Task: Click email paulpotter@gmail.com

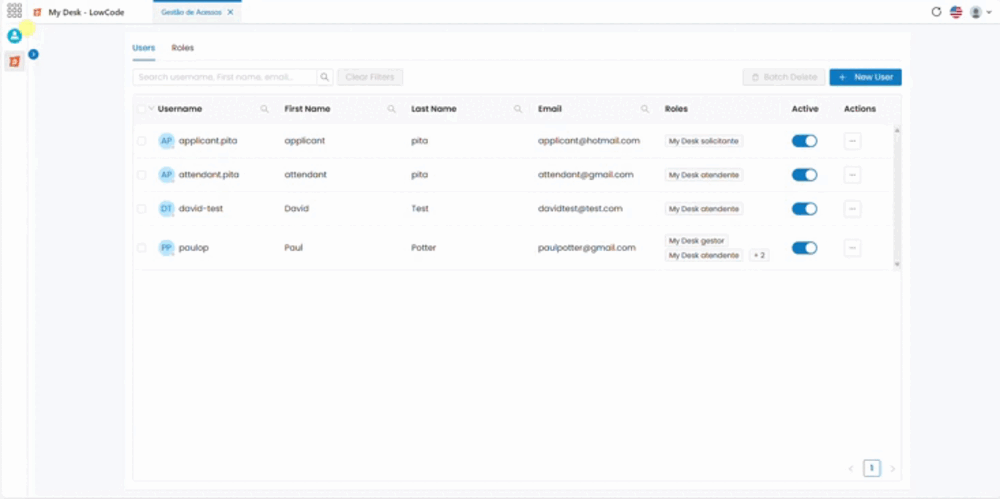Action: pyautogui.click(x=587, y=248)
